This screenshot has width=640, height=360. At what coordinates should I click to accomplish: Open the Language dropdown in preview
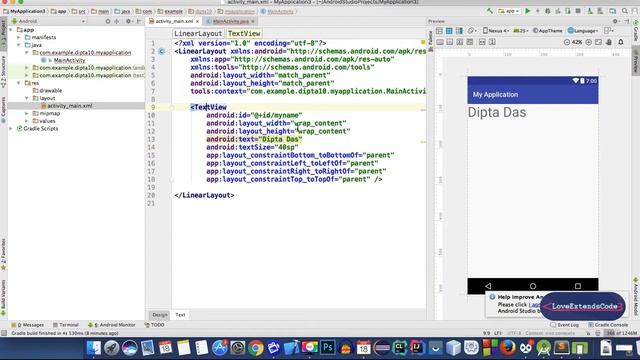583,31
